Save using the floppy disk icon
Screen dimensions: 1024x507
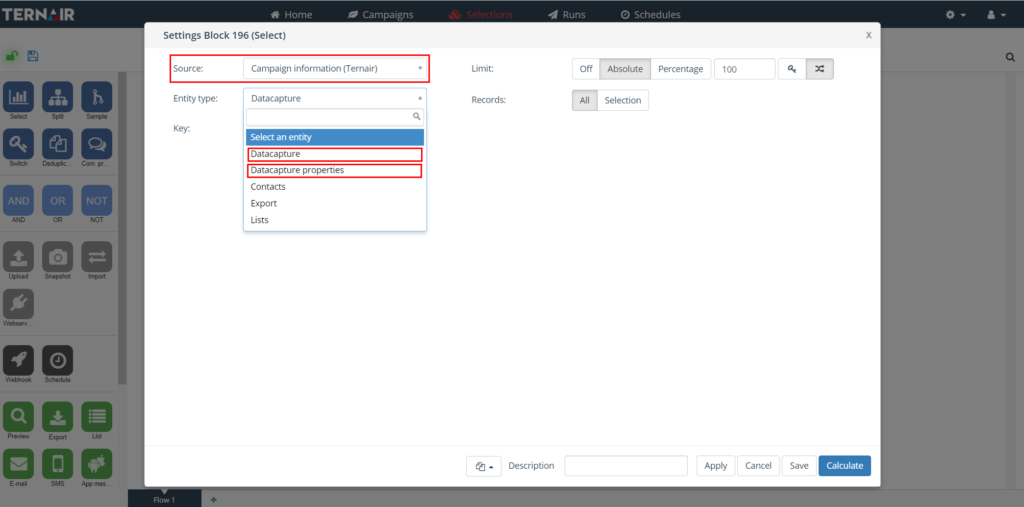point(33,56)
